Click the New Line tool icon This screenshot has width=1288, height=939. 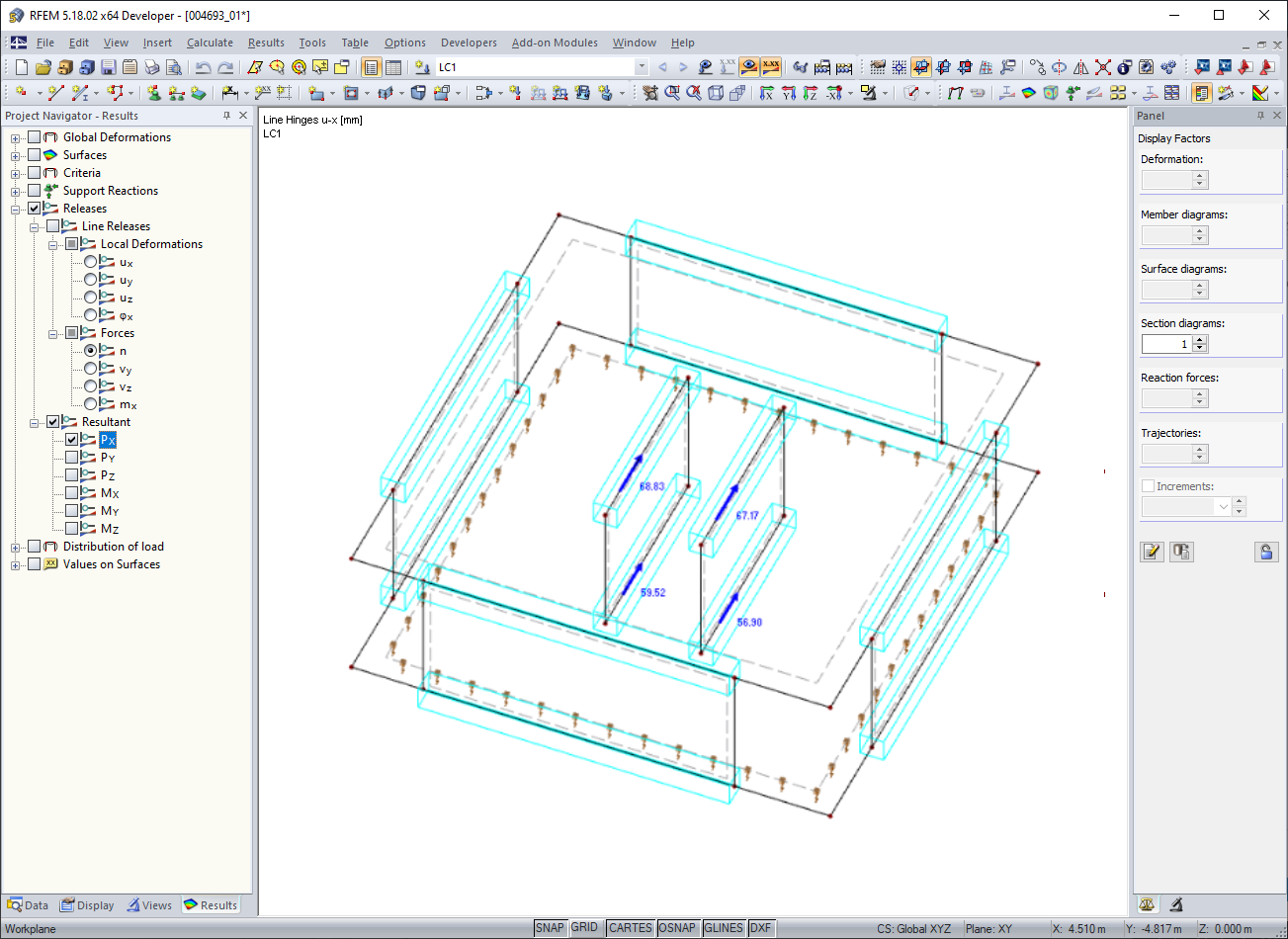(56, 93)
